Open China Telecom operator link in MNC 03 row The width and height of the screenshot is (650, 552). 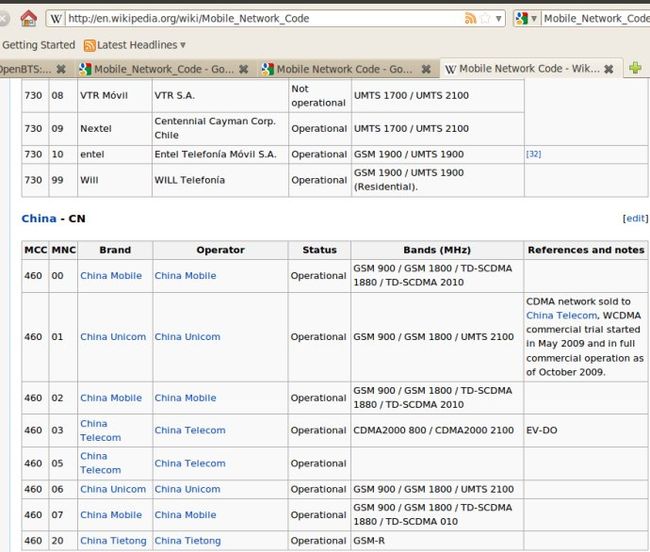pyautogui.click(x=190, y=430)
